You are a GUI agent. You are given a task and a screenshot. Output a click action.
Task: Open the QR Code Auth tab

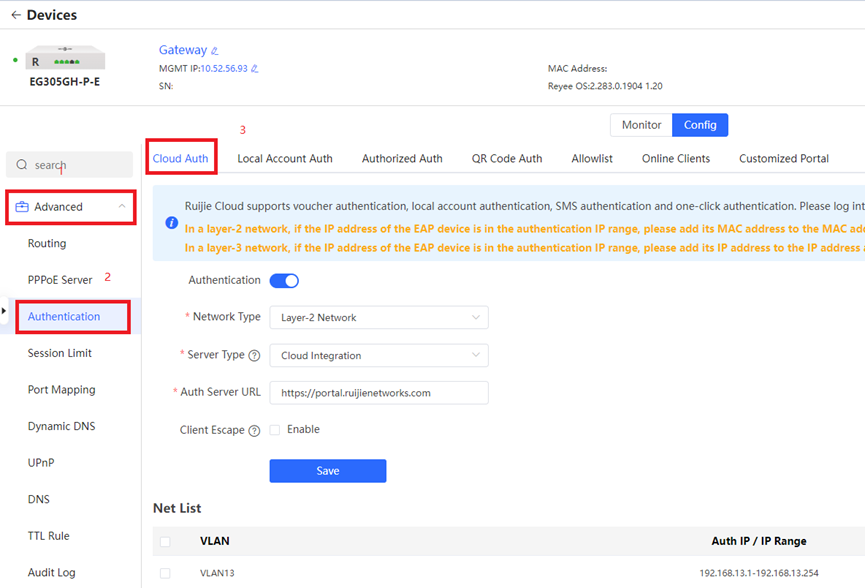[506, 158]
